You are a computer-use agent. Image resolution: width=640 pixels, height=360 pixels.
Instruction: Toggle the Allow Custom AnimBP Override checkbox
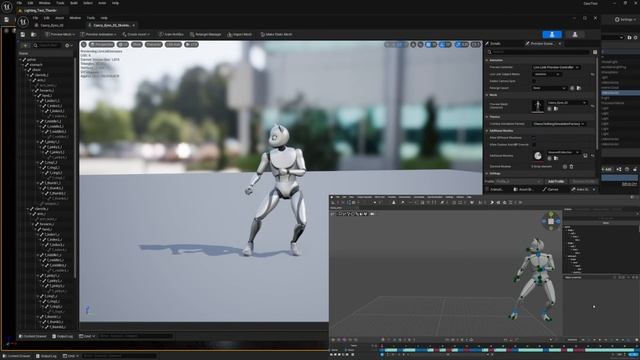point(534,144)
